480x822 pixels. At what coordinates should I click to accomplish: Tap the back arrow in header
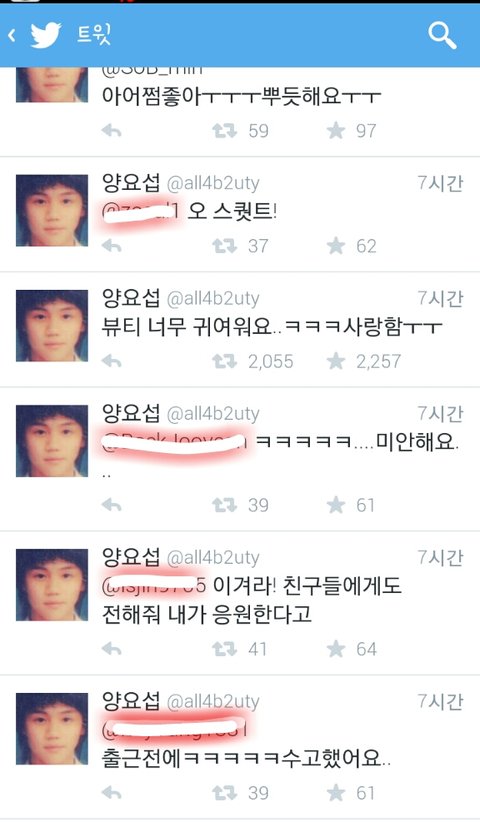12,35
